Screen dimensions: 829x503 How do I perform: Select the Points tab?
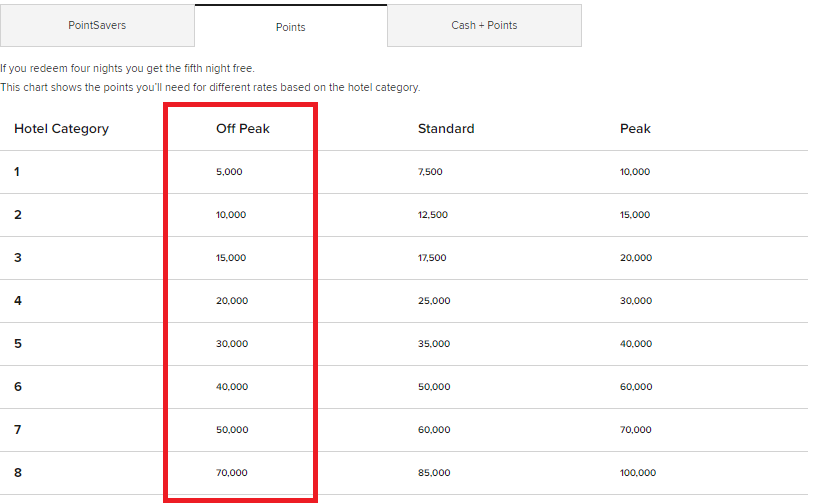pos(291,26)
